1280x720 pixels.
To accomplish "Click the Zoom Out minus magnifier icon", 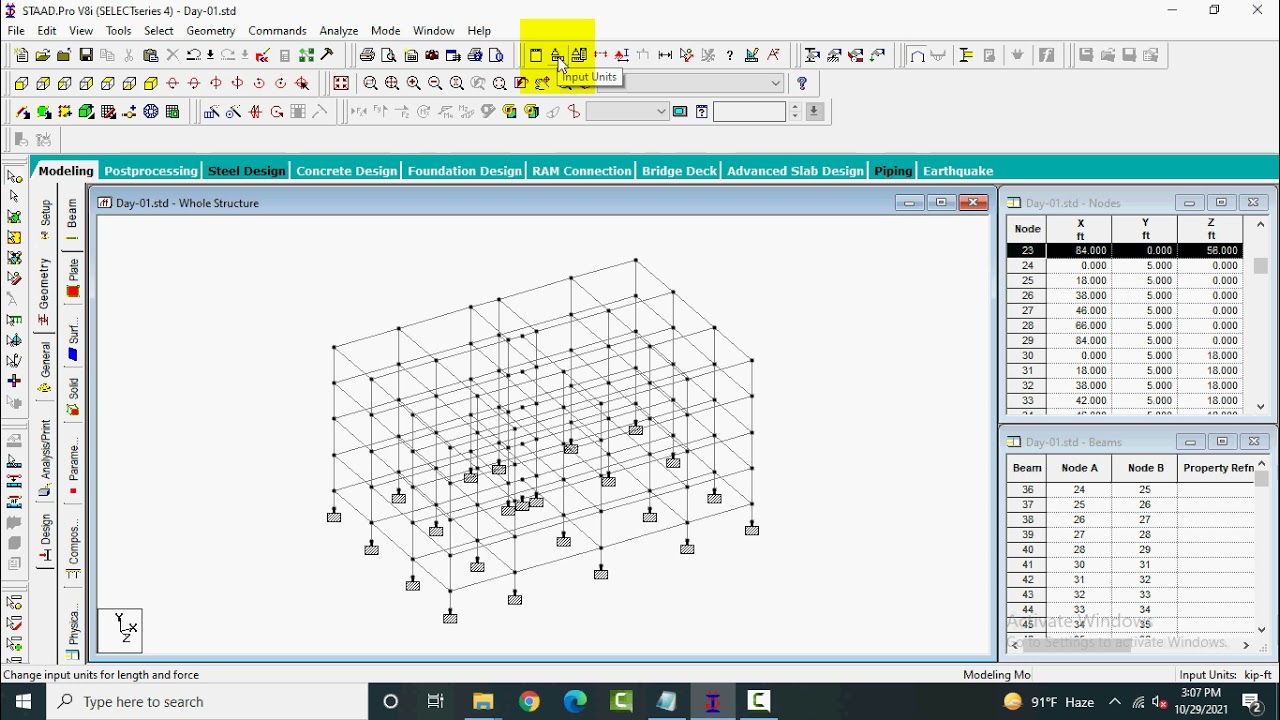I will pos(435,84).
